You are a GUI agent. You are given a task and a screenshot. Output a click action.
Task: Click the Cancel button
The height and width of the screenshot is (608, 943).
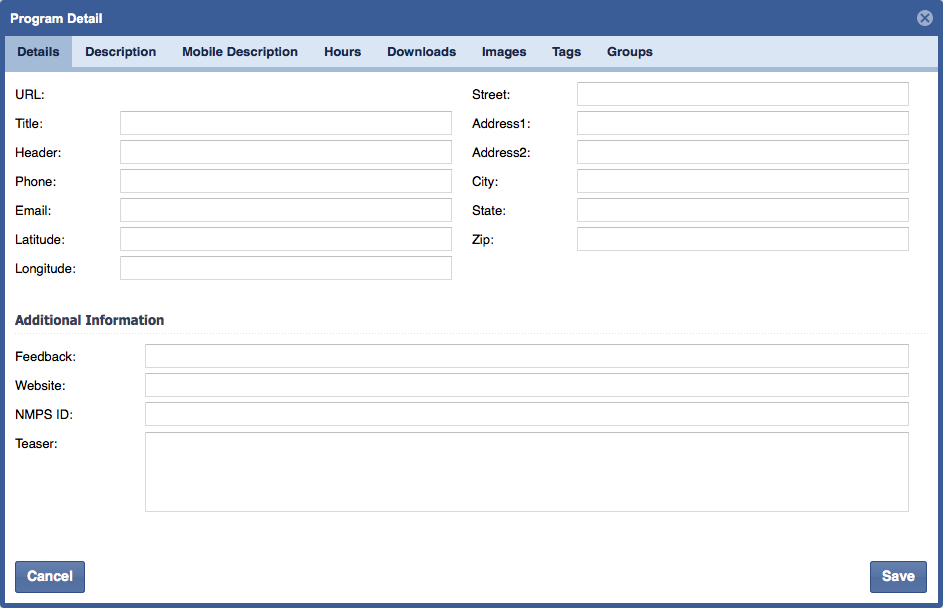coord(50,576)
